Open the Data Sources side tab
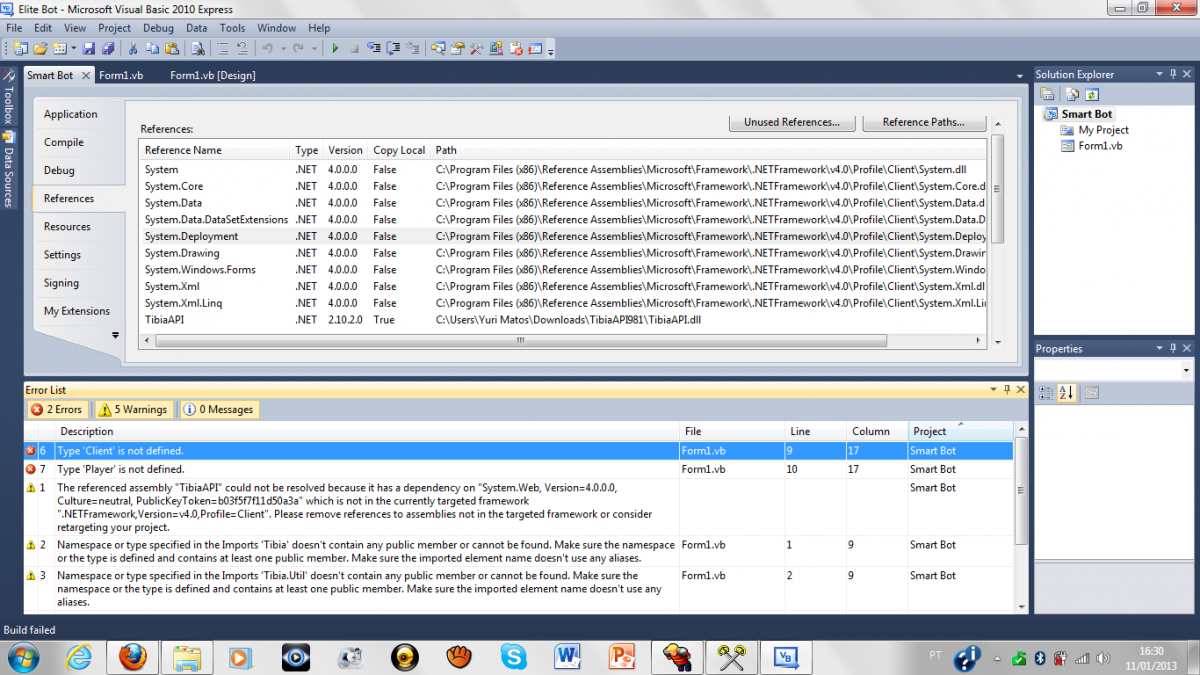This screenshot has height=675, width=1200. point(9,170)
